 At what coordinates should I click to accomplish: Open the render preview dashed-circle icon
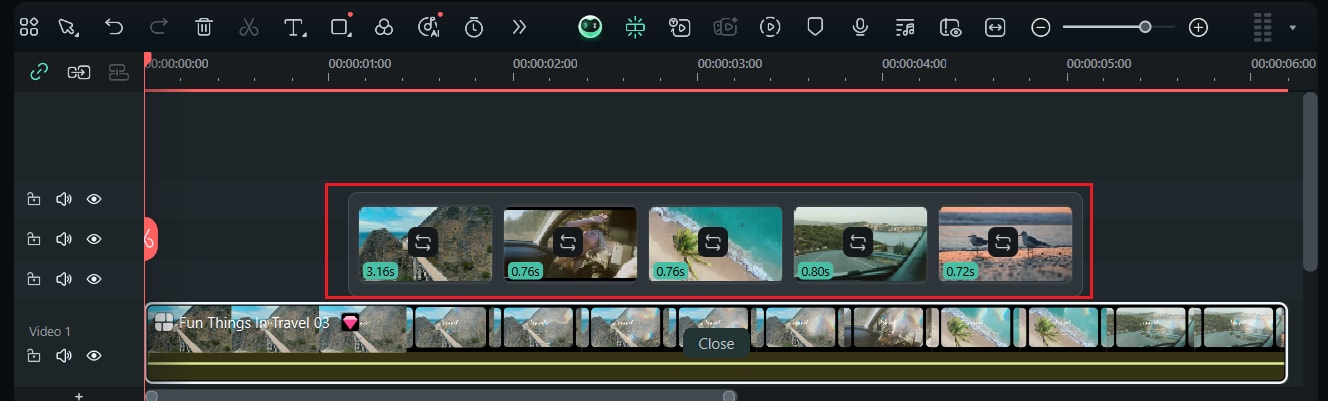pos(770,28)
